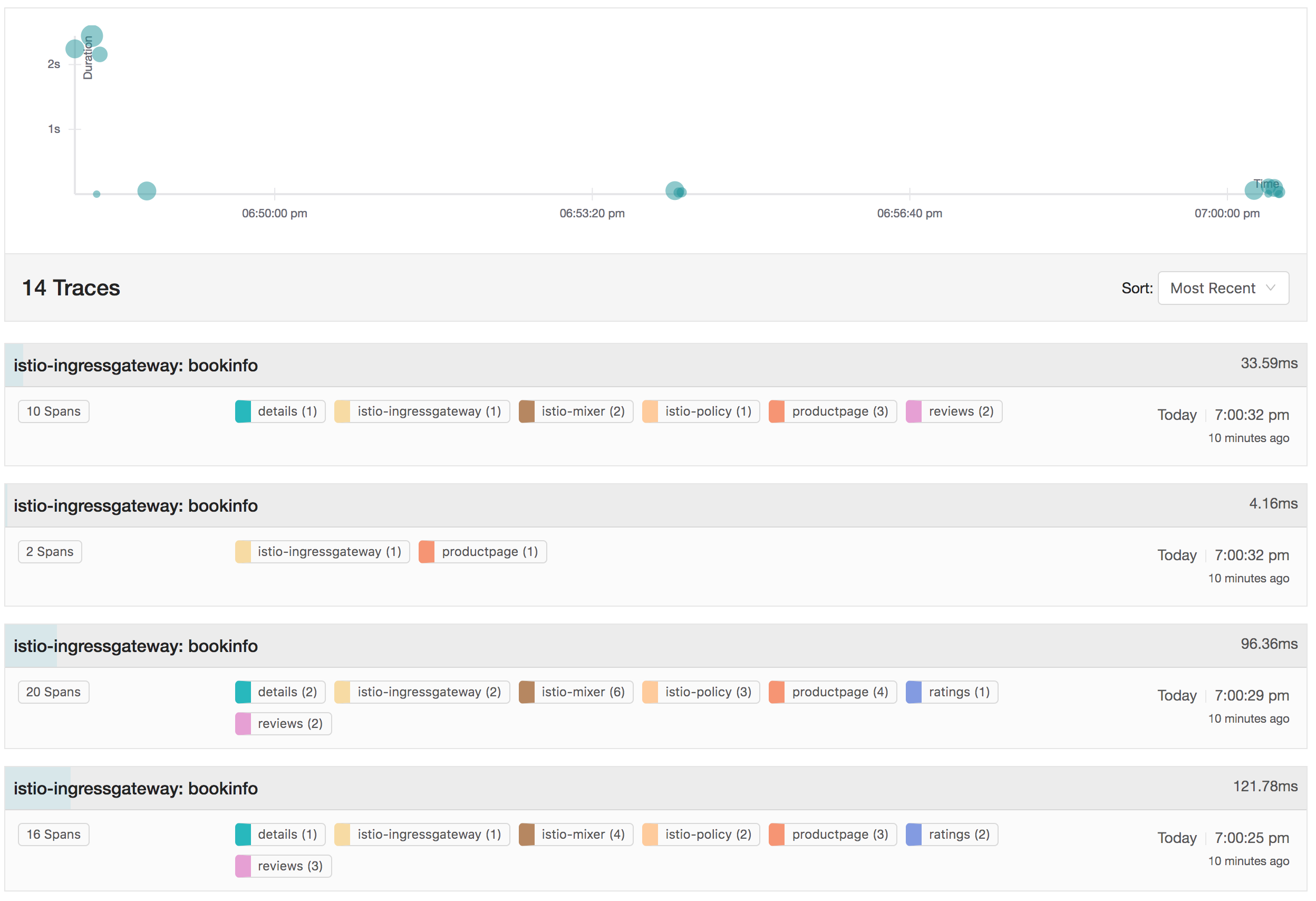
Task: Click the Sort dropdown chevron arrow
Action: 1270,288
